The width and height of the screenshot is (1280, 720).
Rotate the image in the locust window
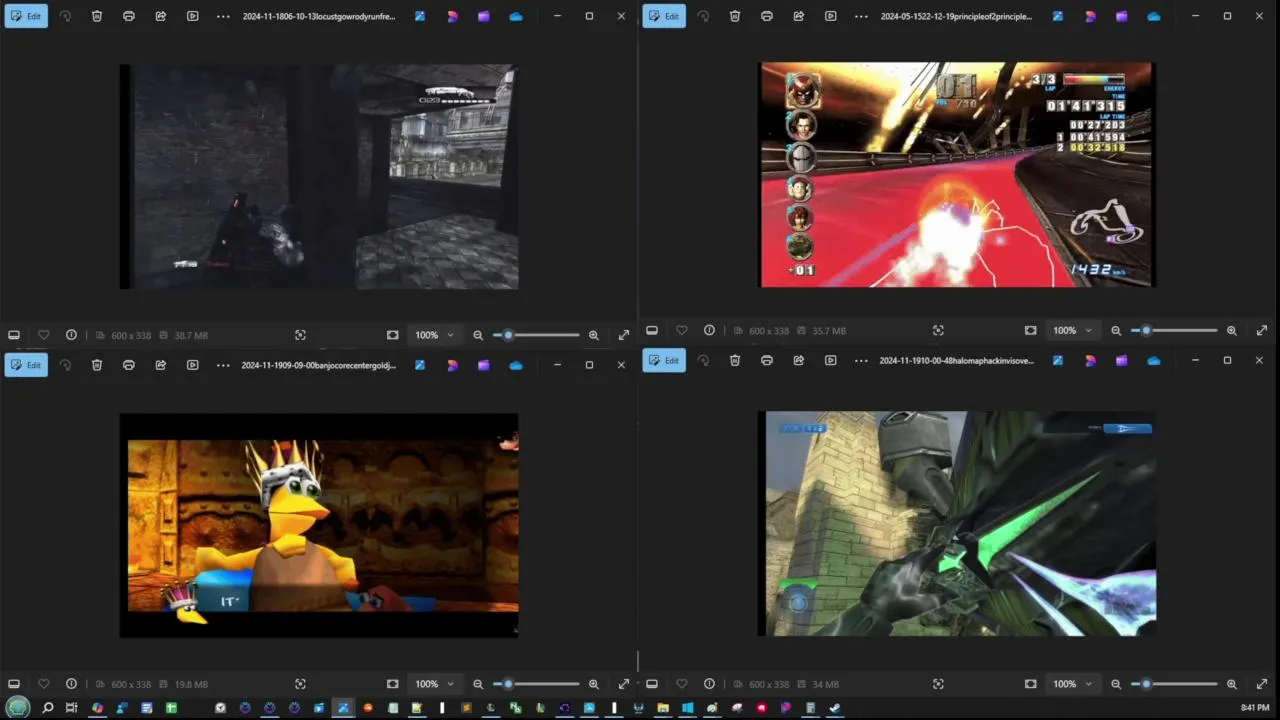pos(65,16)
